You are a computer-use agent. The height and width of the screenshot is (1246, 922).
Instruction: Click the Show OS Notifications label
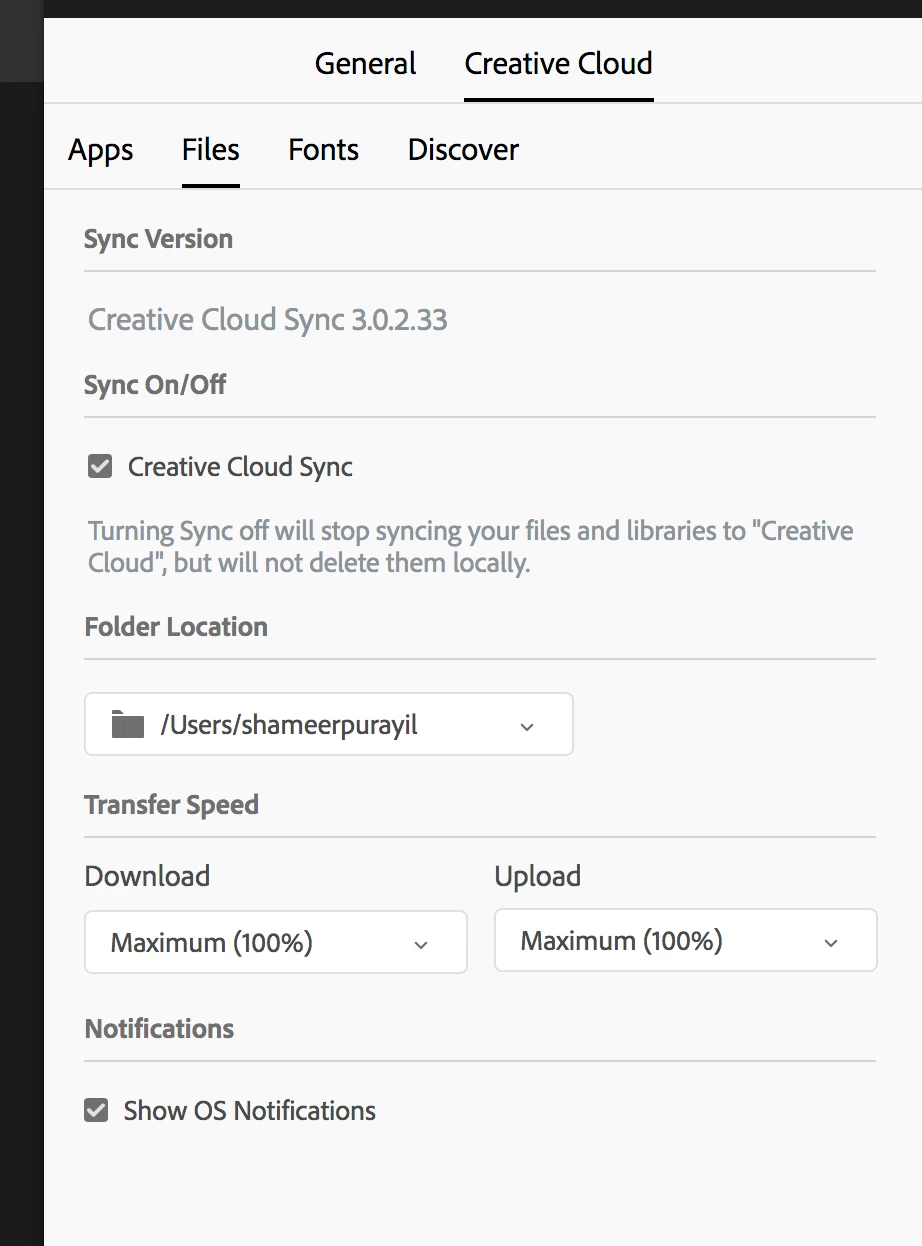coord(250,1111)
